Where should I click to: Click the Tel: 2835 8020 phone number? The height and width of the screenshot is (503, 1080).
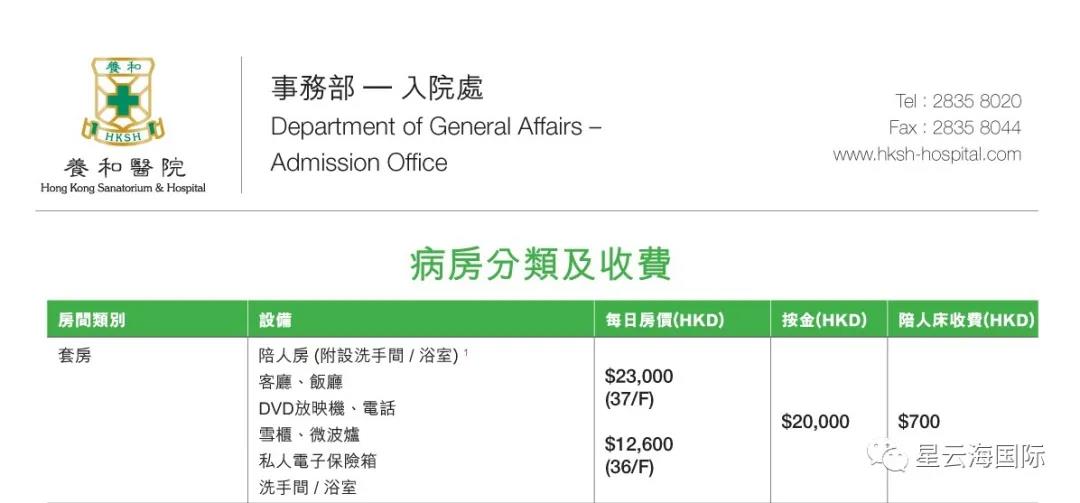(x=958, y=101)
